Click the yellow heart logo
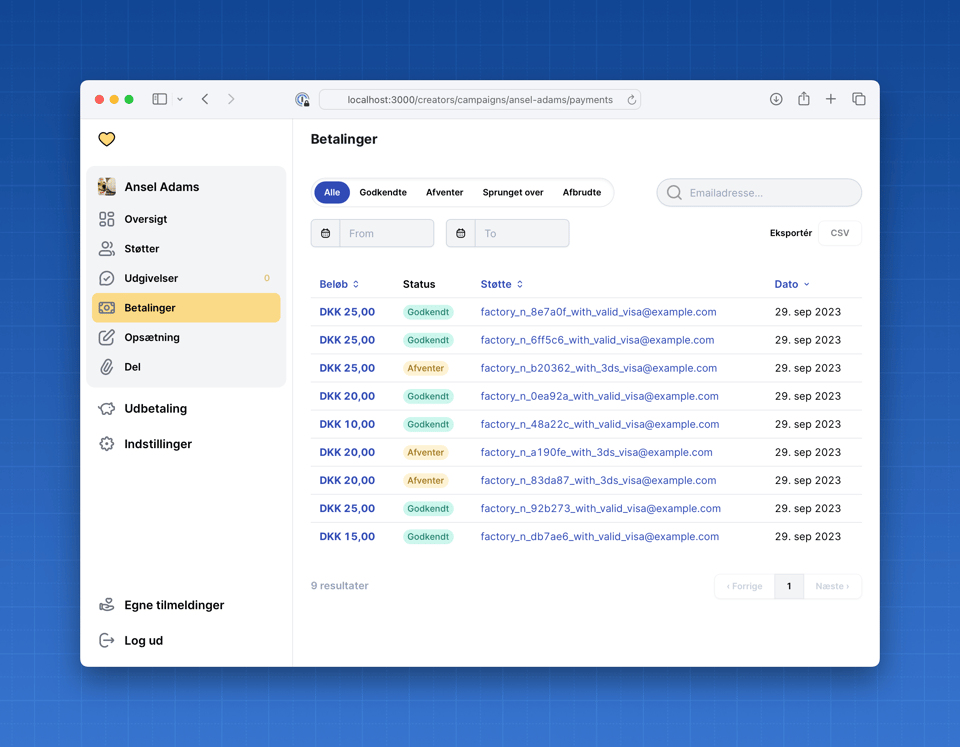 point(107,139)
